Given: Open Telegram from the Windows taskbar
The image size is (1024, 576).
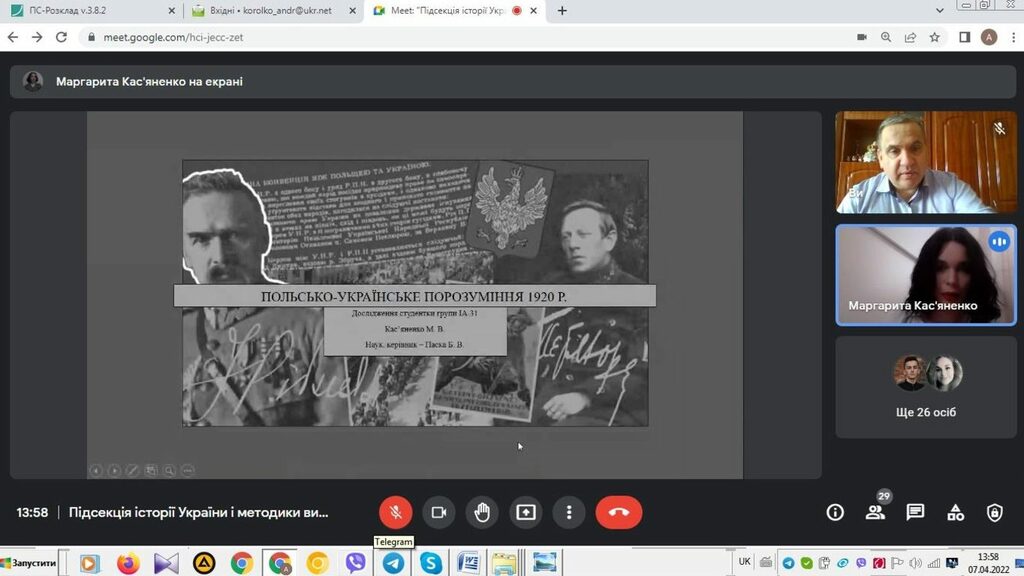Looking at the screenshot, I should point(394,563).
